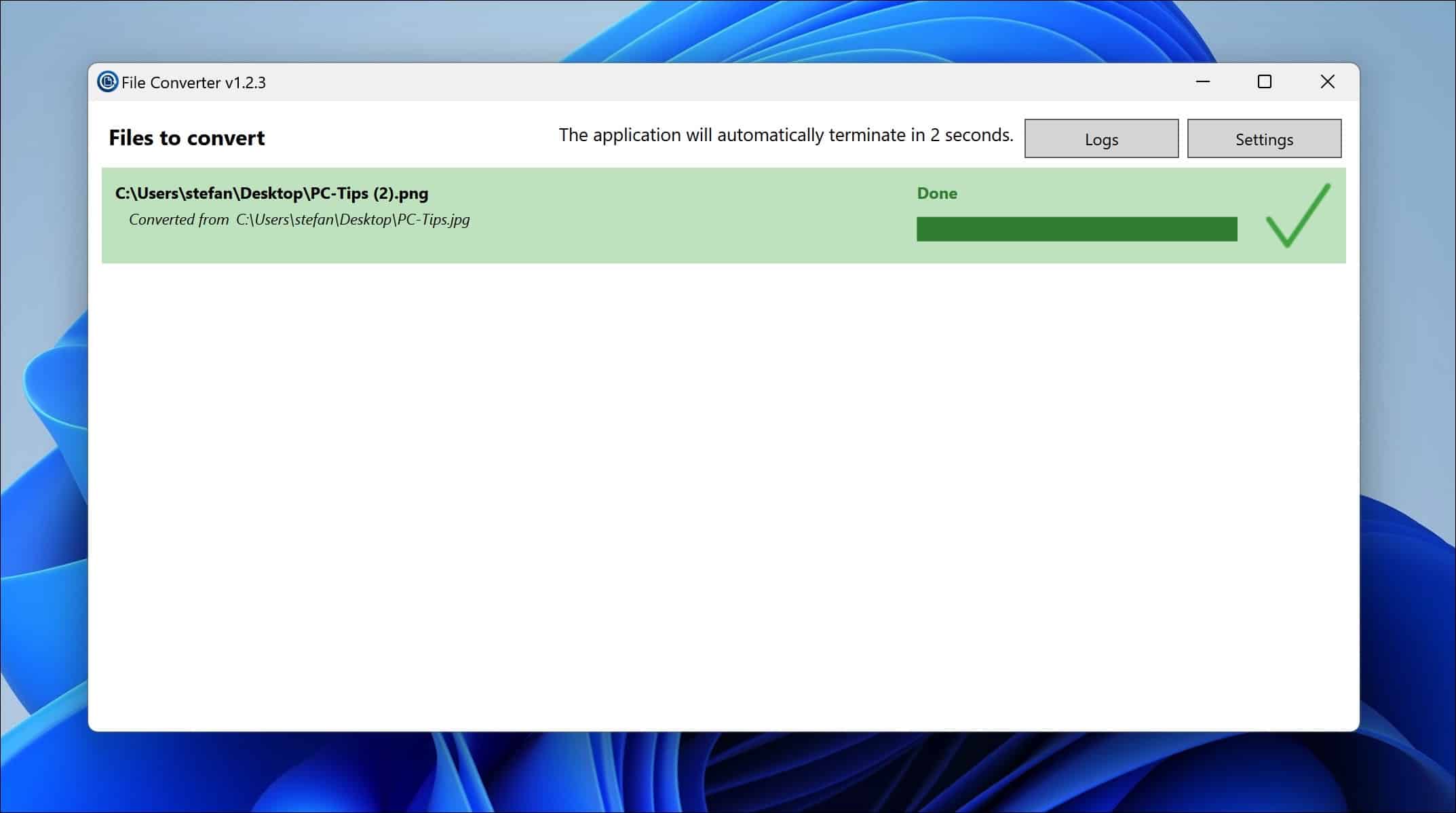Open the Logs panel
The height and width of the screenshot is (813, 1456).
point(1100,138)
